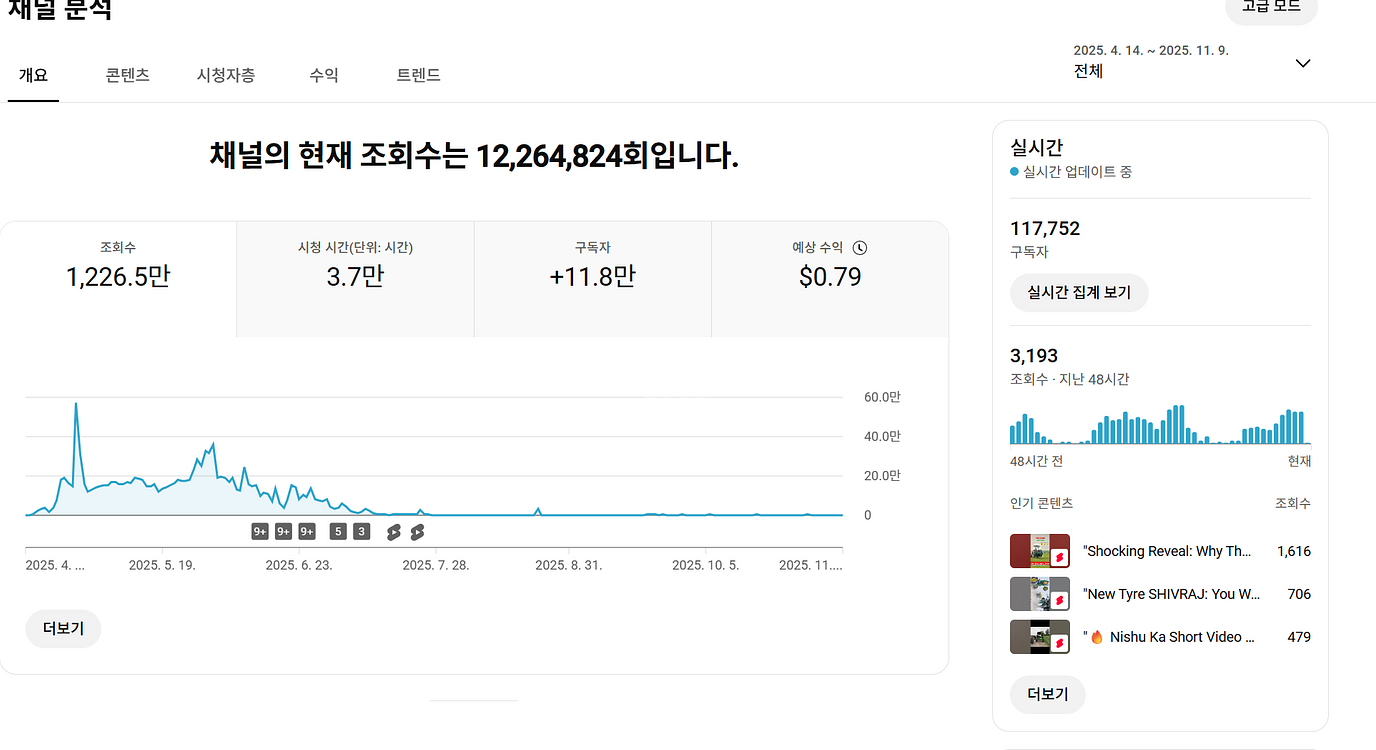This screenshot has width=1376, height=750.
Task: Expand the date range dropdown arrow
Action: click(1302, 63)
